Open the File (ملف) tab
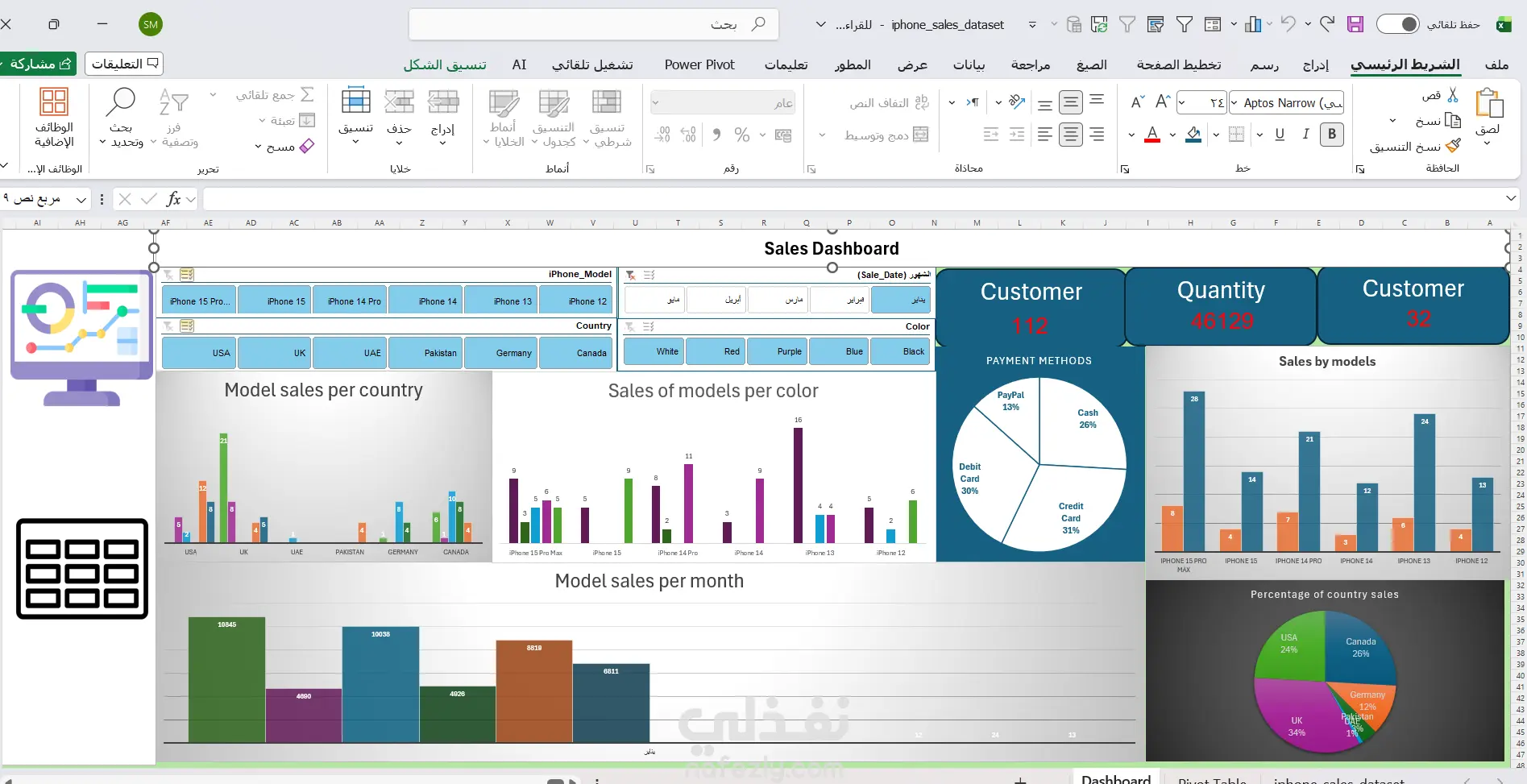1527x784 pixels. (1497, 64)
